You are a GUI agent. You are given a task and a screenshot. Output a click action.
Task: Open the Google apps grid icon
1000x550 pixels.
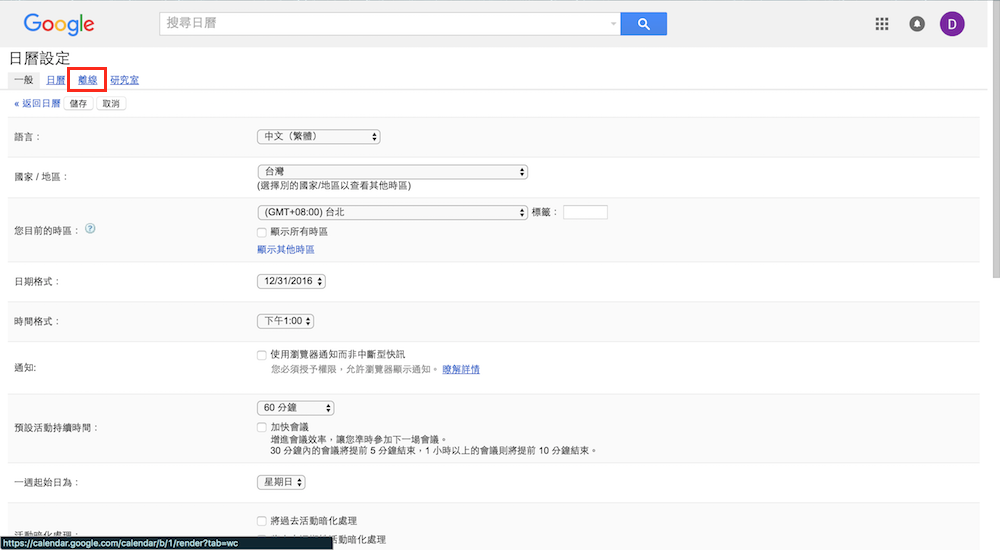click(x=882, y=24)
